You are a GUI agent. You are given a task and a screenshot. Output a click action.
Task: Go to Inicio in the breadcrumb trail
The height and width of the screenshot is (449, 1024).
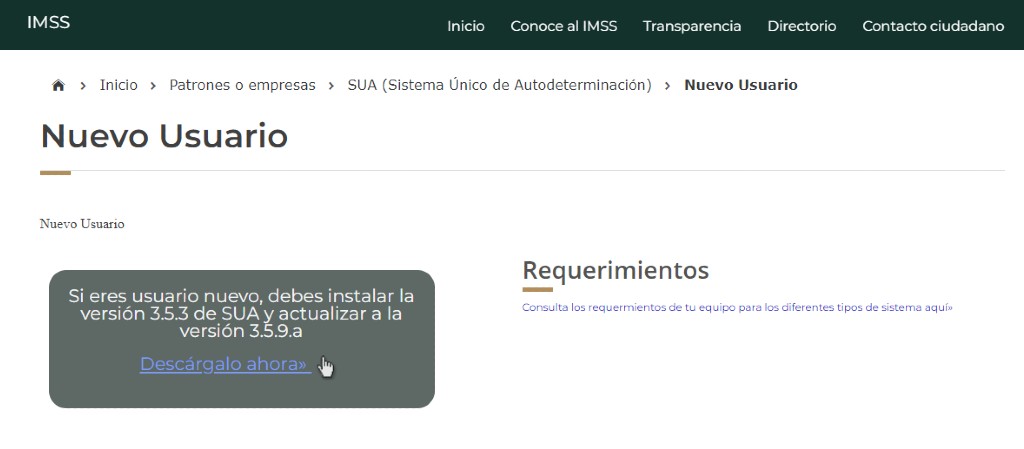118,86
